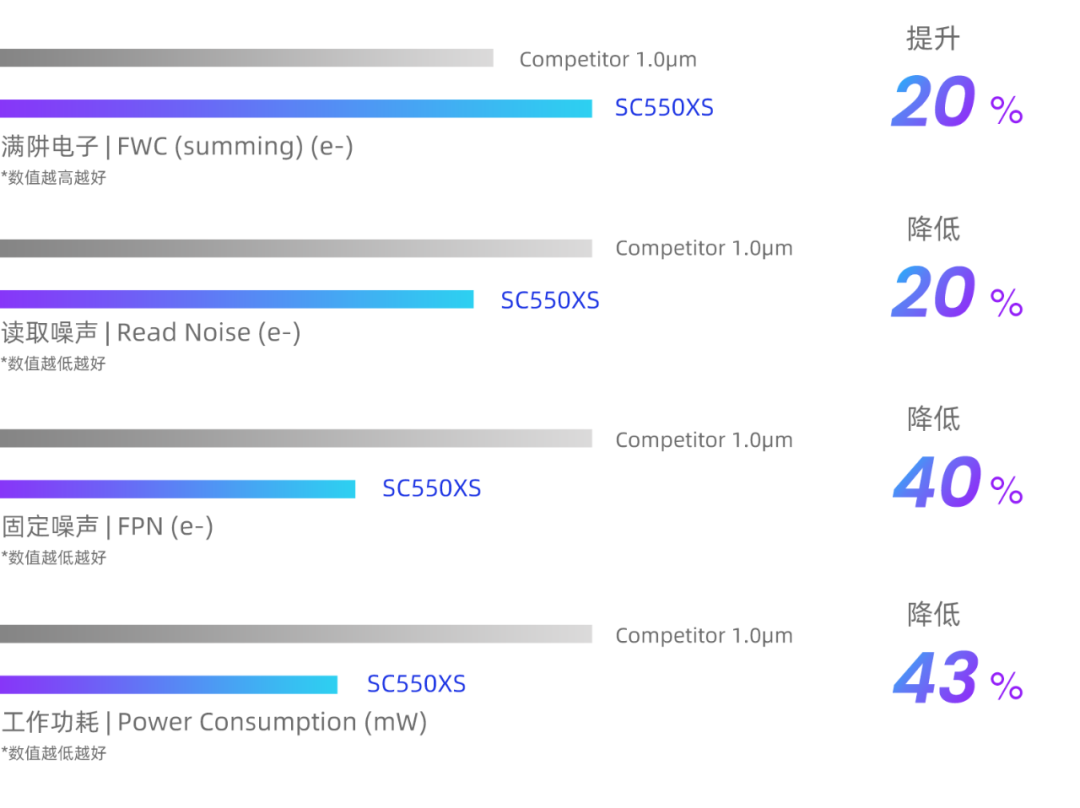The height and width of the screenshot is (808, 1080).
Task: Click the Power Consumption competitor gray bar
Action: click(296, 634)
